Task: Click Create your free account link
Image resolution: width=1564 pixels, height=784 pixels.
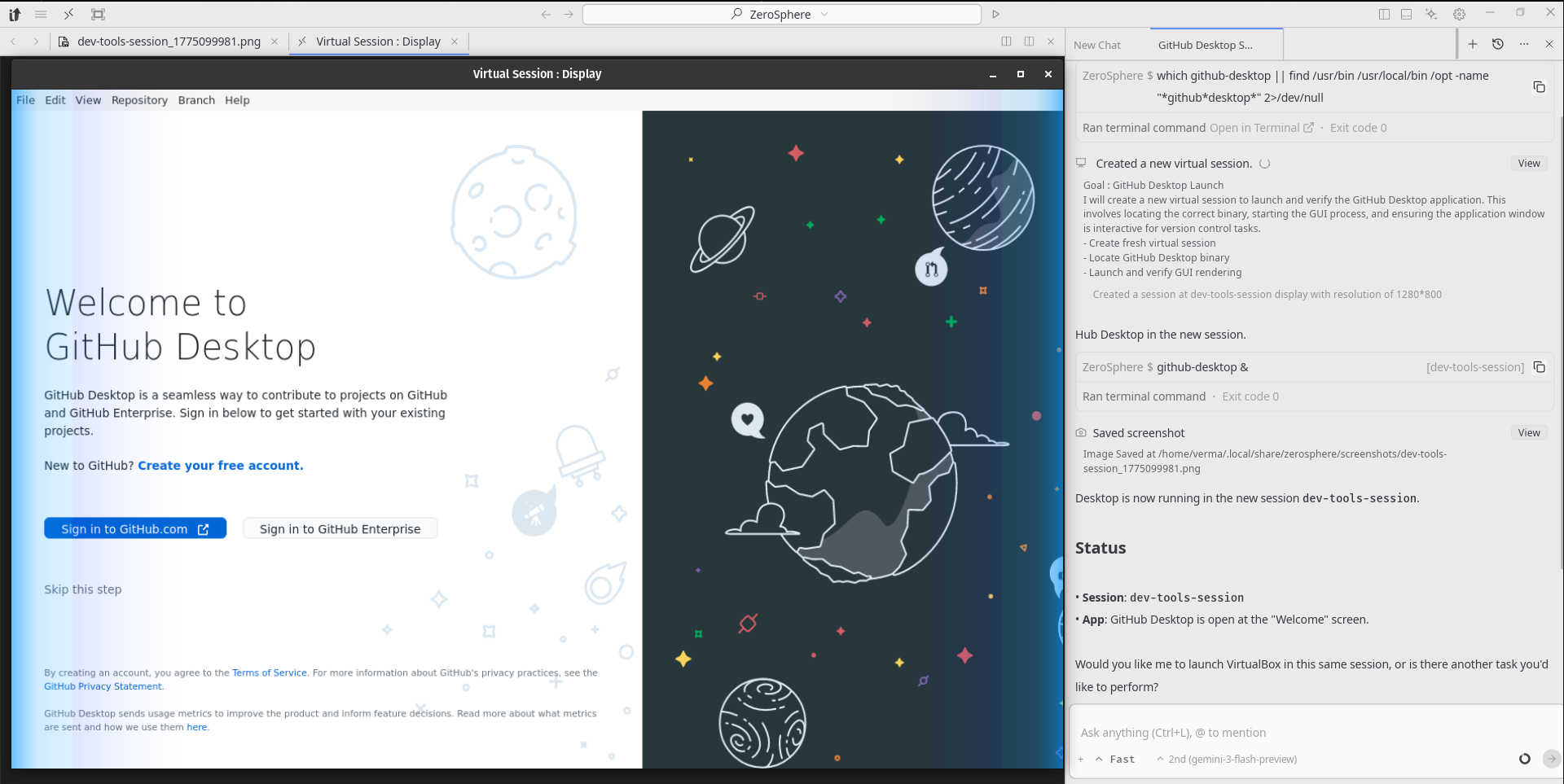Action: point(221,466)
